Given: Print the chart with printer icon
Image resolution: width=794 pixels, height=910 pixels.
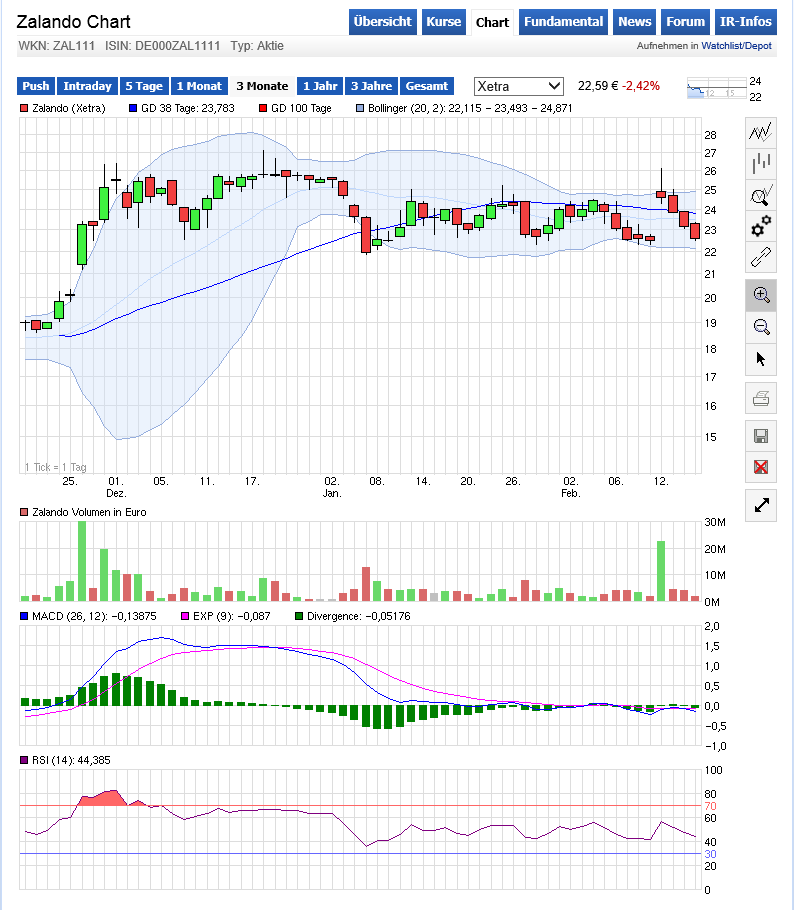Looking at the screenshot, I should [x=760, y=398].
